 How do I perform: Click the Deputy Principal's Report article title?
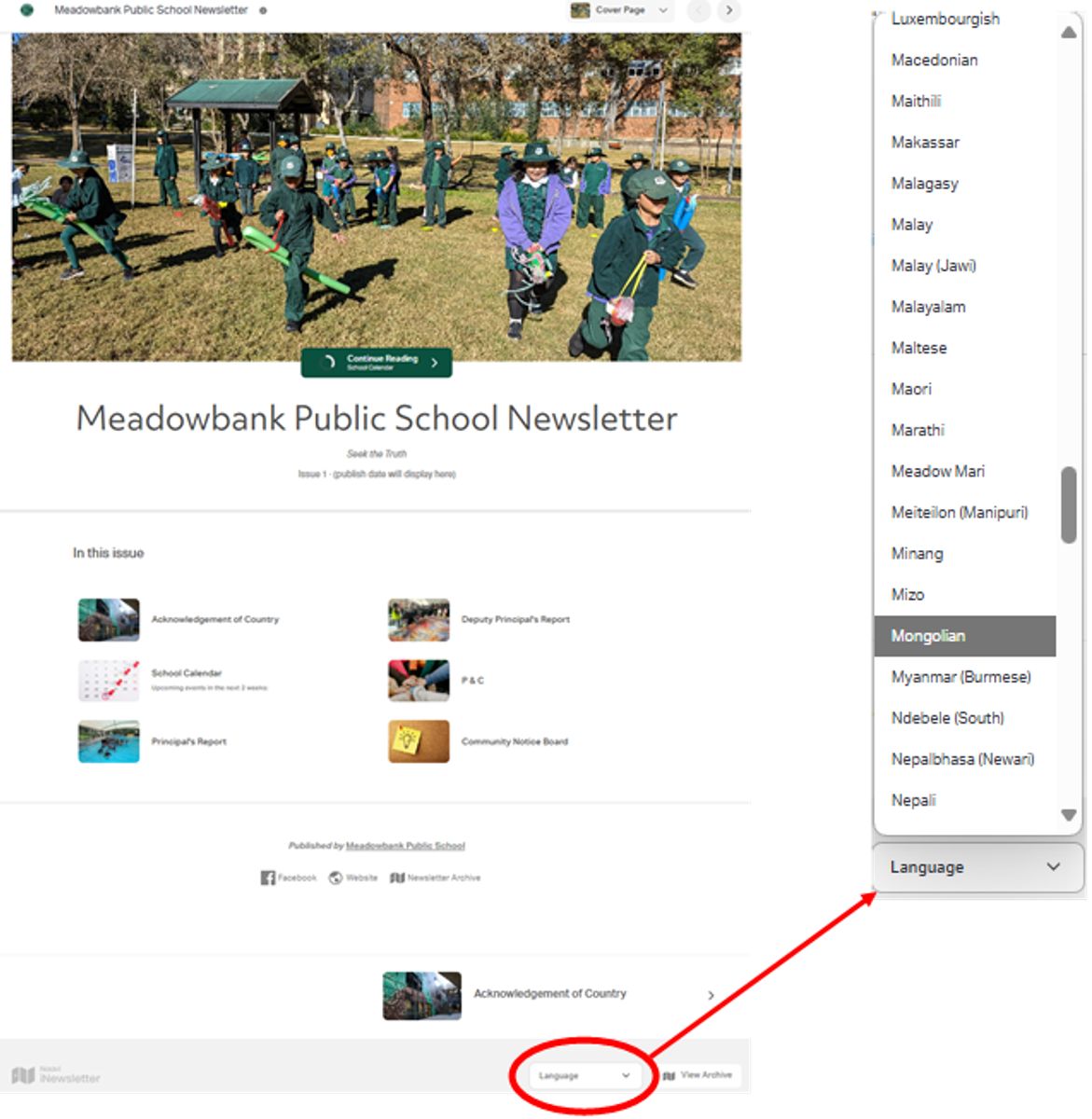pos(516,619)
